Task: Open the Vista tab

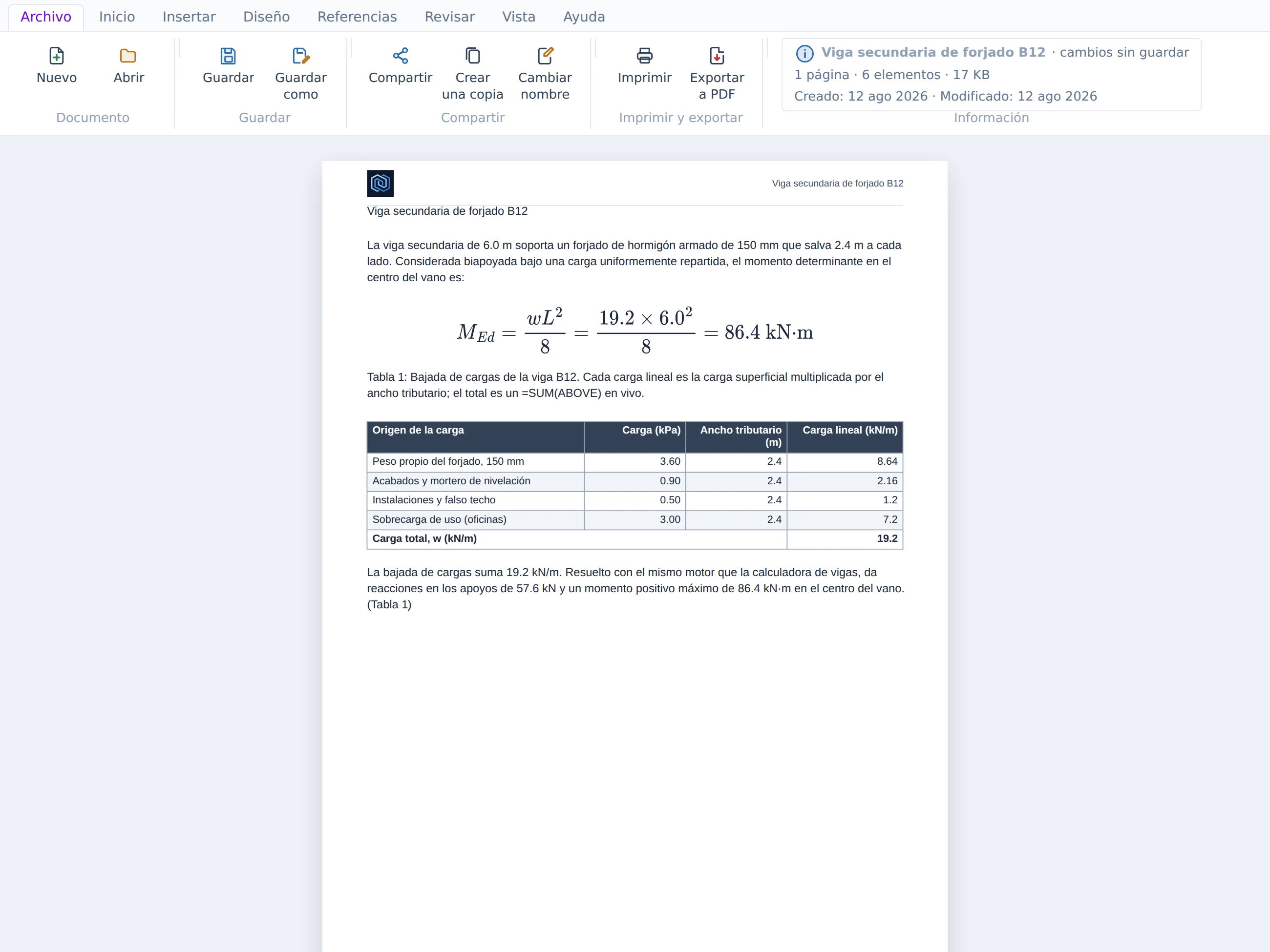Action: click(x=518, y=17)
